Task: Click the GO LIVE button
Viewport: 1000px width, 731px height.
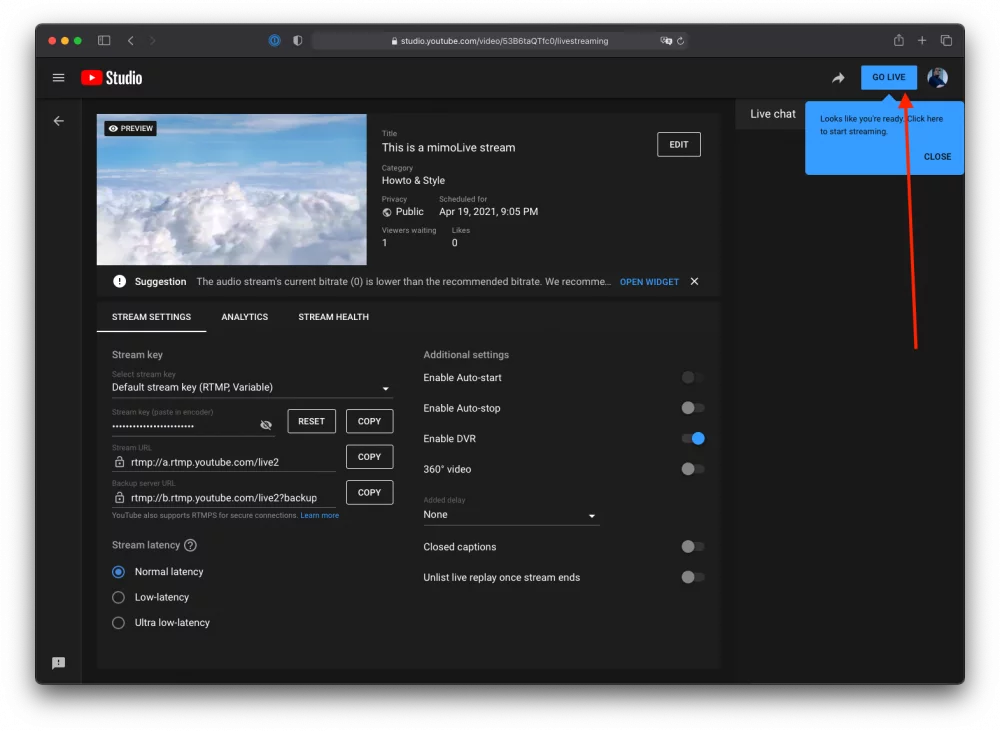Action: tap(888, 77)
